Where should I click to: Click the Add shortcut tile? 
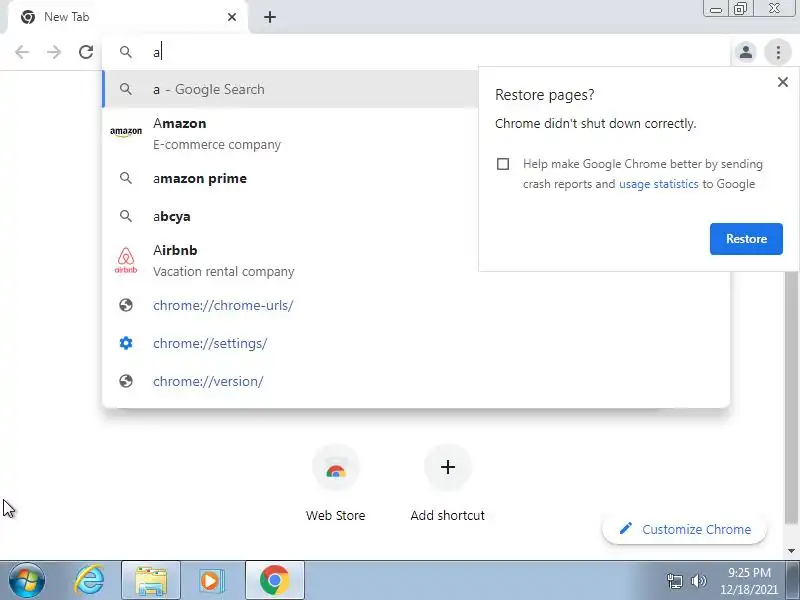click(447, 483)
